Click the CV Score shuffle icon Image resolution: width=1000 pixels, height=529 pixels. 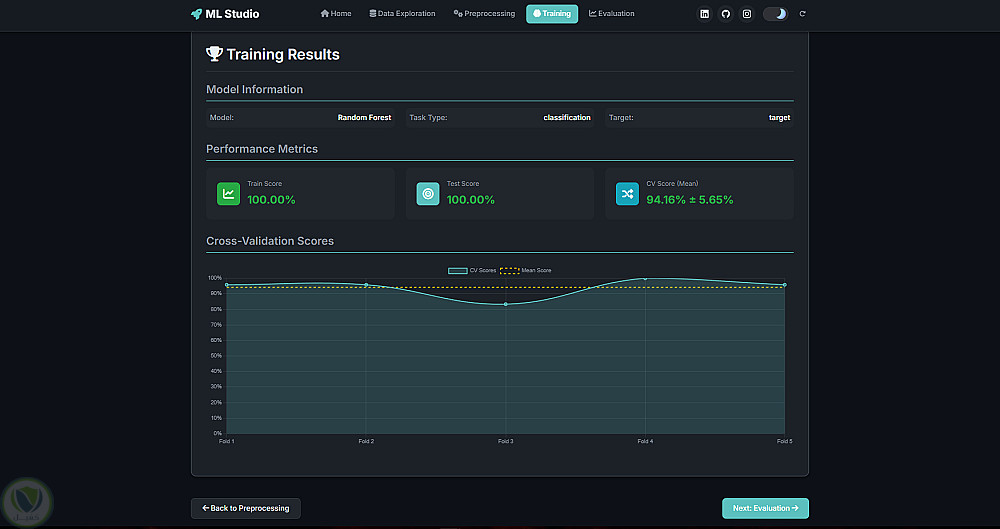click(627, 194)
